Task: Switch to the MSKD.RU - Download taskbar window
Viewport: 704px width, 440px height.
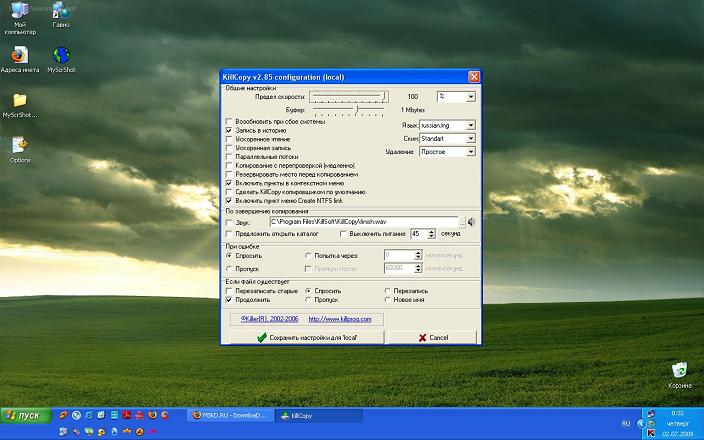Action: (x=230, y=416)
